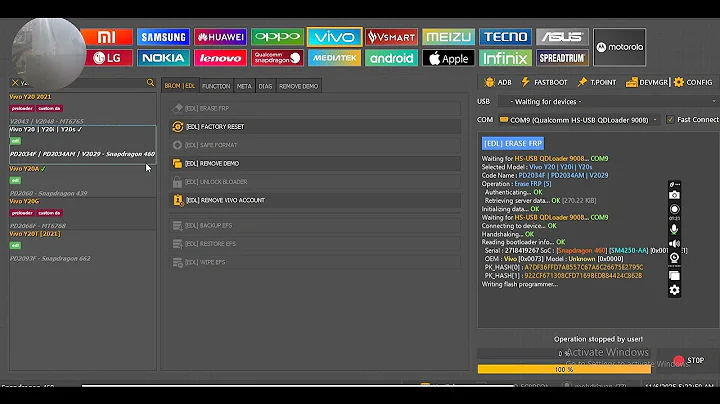Click the [EDL] BACKUP EFS button
This screenshot has width=720, height=404.
(315, 225)
